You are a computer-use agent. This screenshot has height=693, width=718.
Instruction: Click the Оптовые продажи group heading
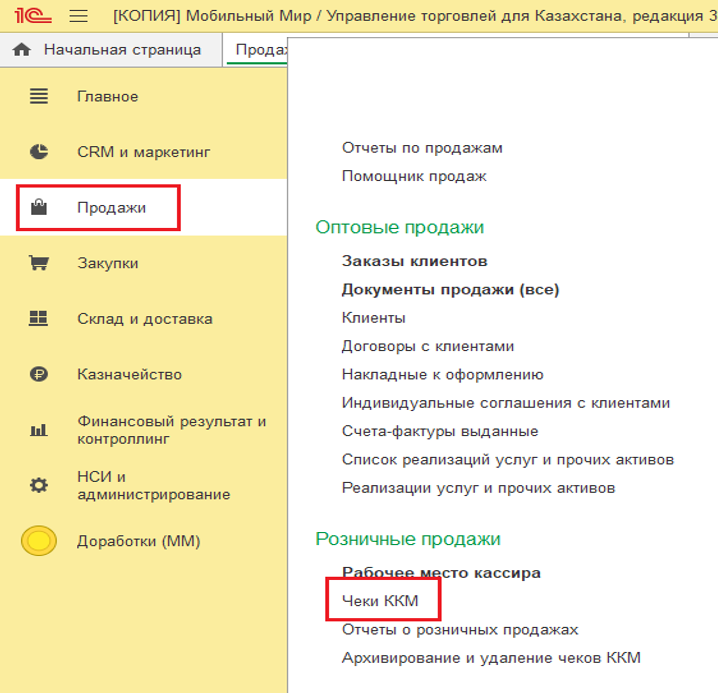(400, 227)
